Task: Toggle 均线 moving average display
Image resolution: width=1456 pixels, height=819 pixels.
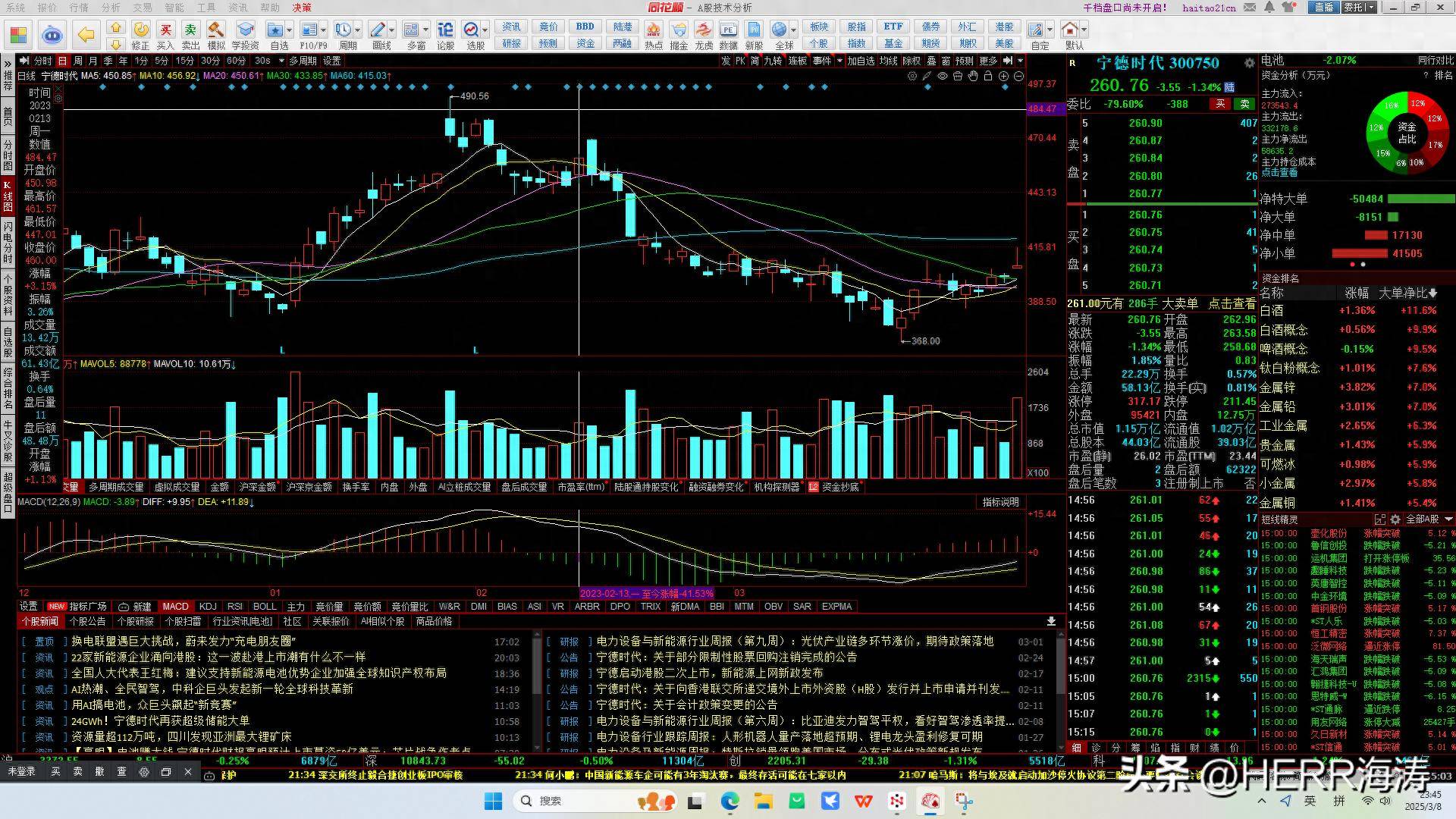Action: point(888,61)
